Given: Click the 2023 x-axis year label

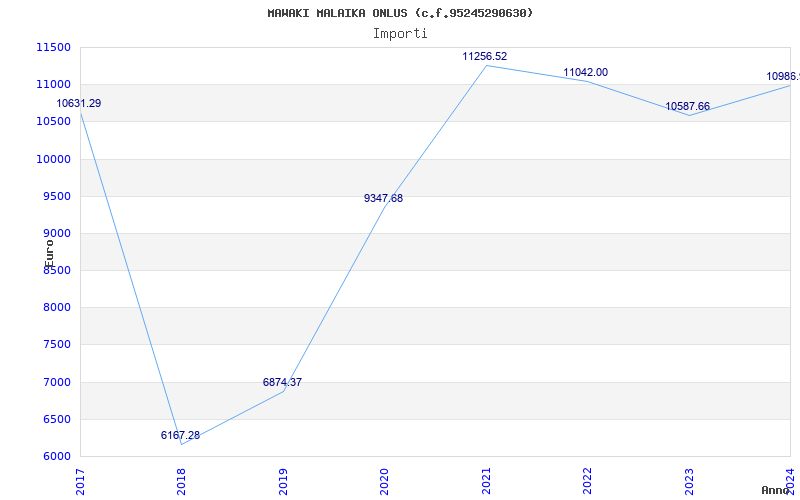Looking at the screenshot, I should 689,481.
